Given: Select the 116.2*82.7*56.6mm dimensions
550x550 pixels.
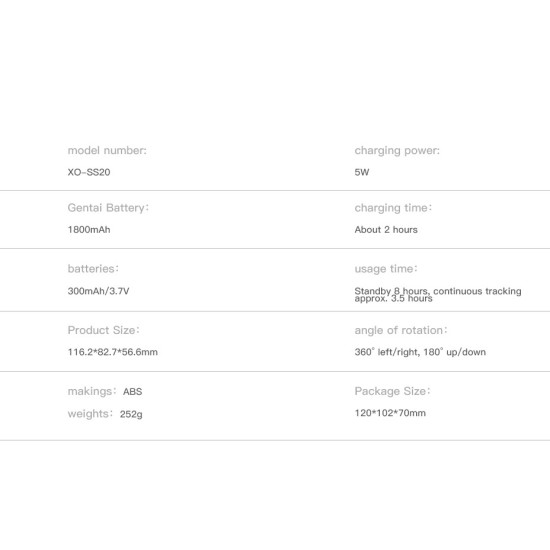Looking at the screenshot, I should [x=113, y=352].
